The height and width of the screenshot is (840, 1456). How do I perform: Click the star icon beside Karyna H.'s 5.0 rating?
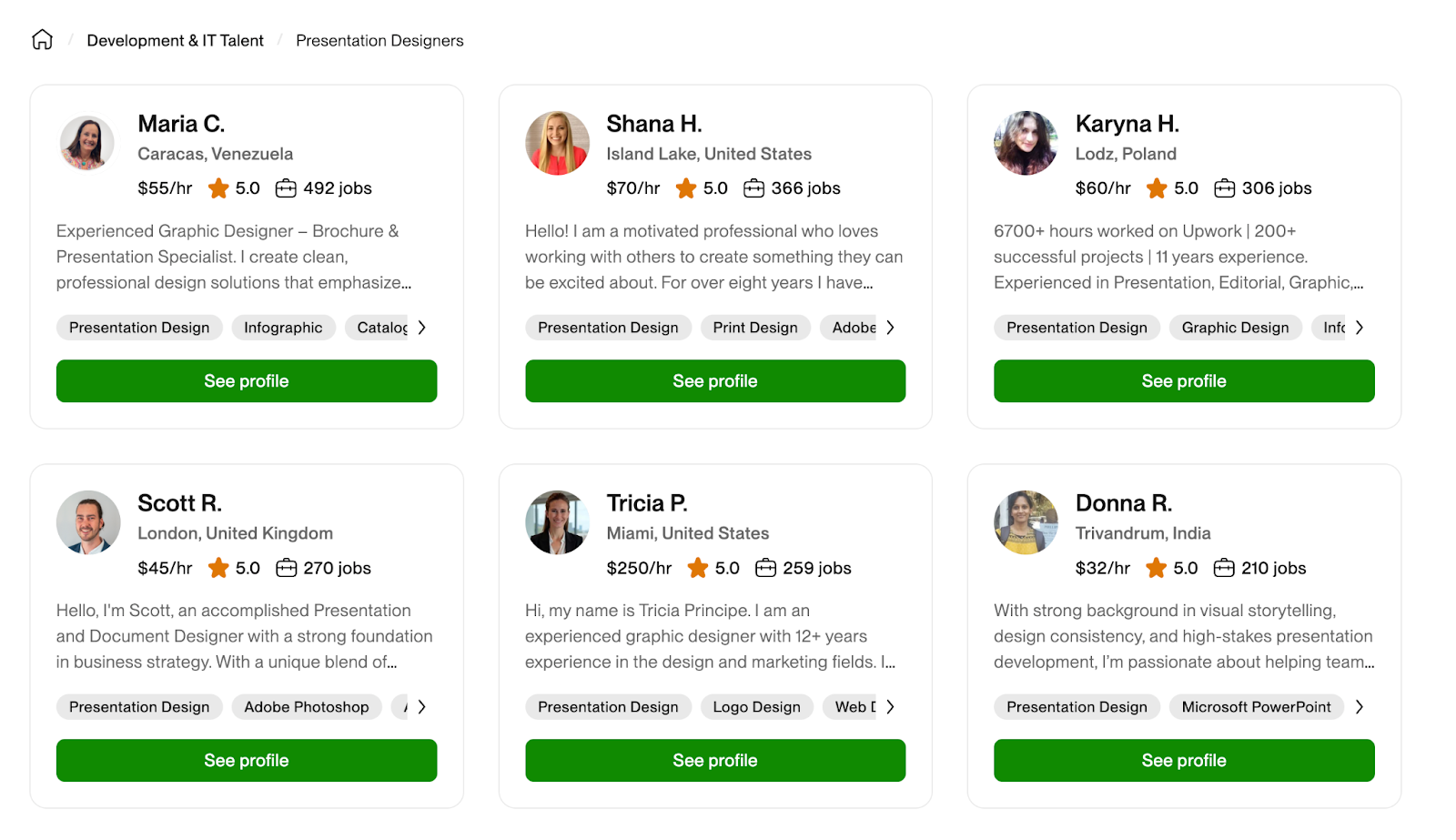(x=1157, y=188)
